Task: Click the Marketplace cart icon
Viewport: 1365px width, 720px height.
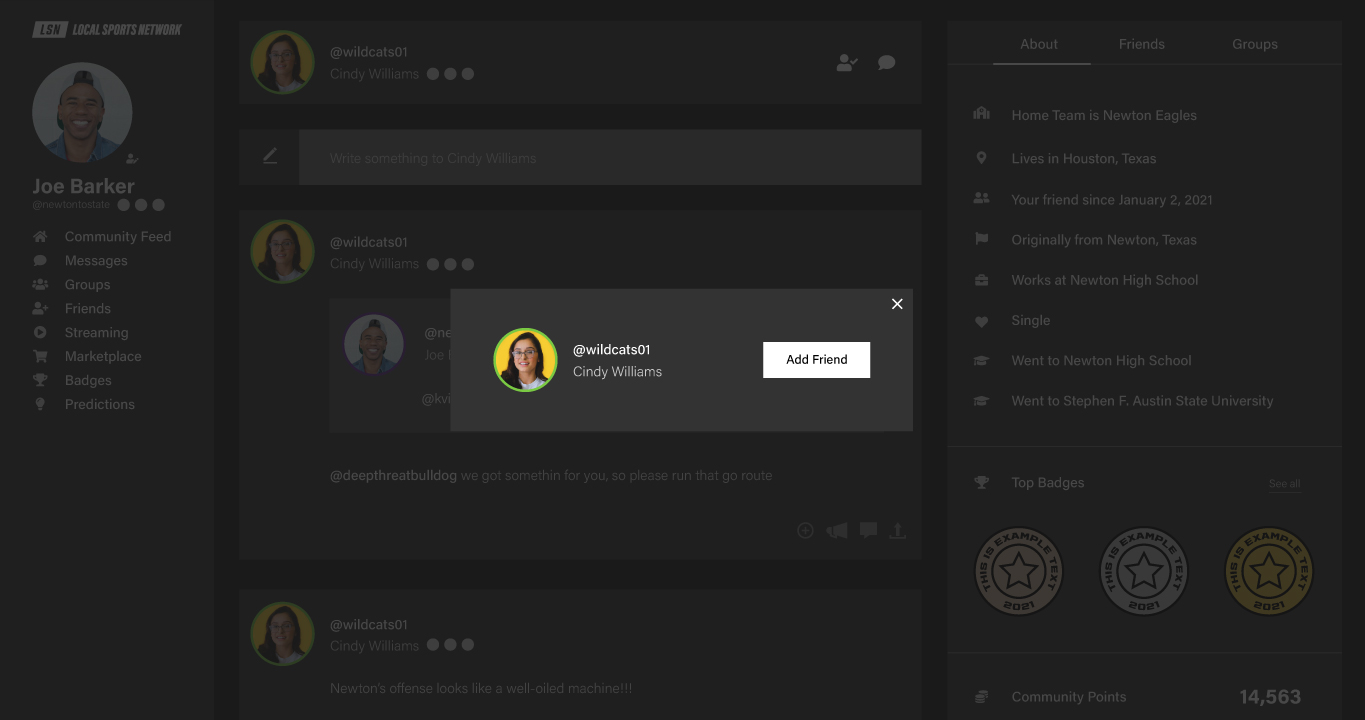Action: click(40, 357)
